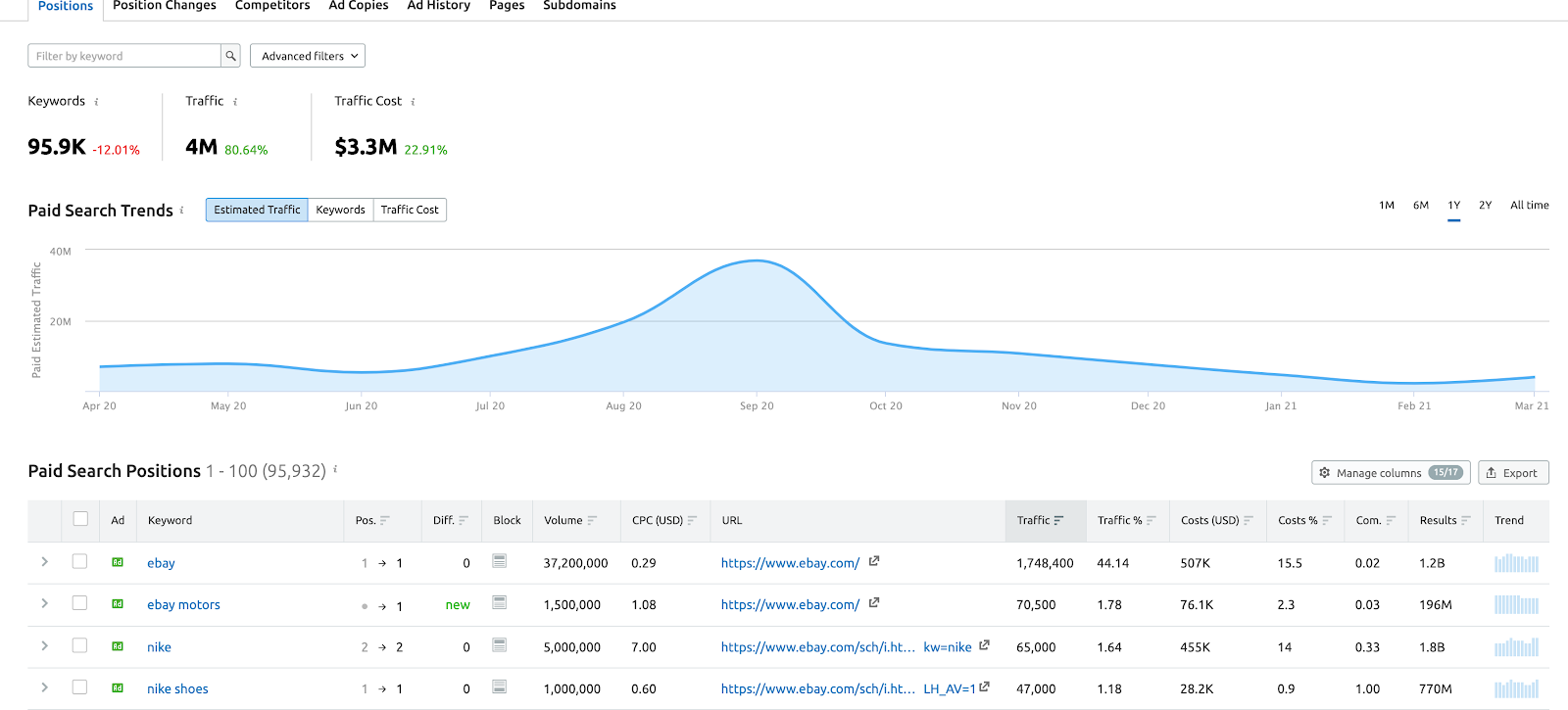Sort by Com. column sort icon
1568x710 pixels.
click(x=1391, y=521)
